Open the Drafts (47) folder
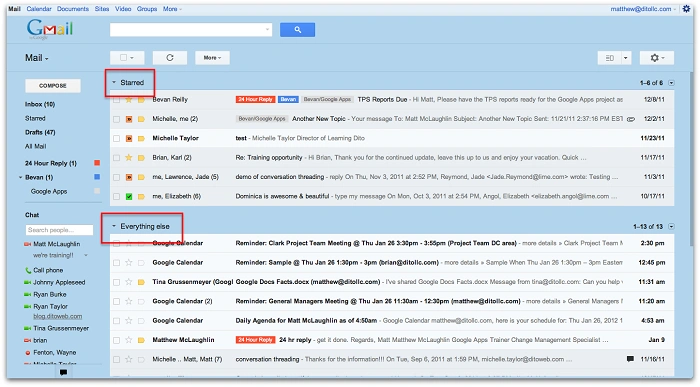Viewport: 700px width, 387px height. [40, 133]
